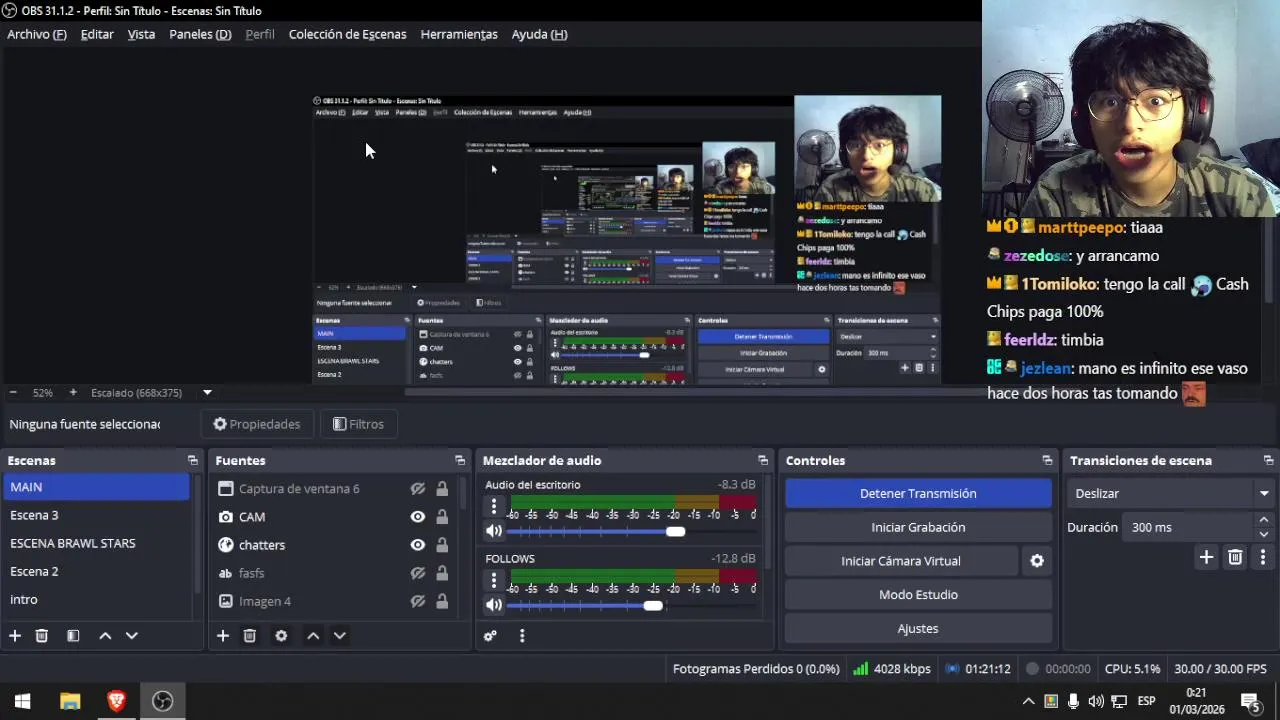Open the Ayuda menu
Viewport: 1280px width, 720px height.
pyautogui.click(x=540, y=34)
